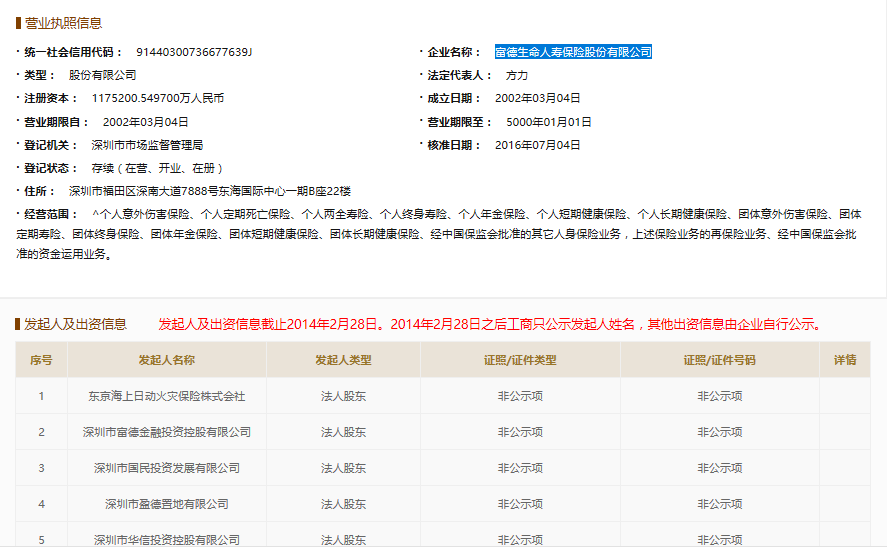Click the 营业执照信息 section heading
This screenshot has width=887, height=552.
(63, 23)
